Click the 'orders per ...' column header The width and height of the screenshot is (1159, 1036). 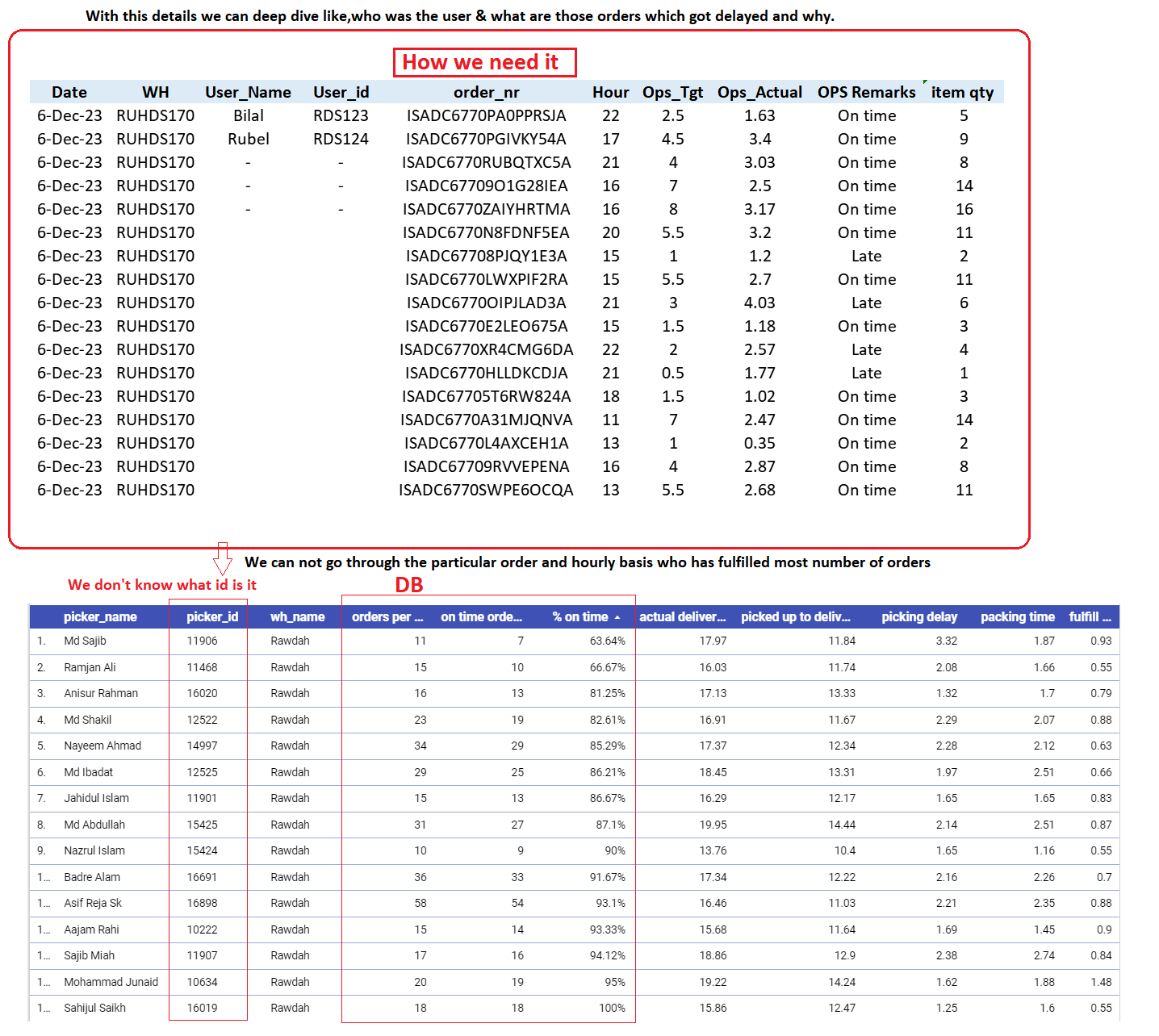click(x=387, y=617)
